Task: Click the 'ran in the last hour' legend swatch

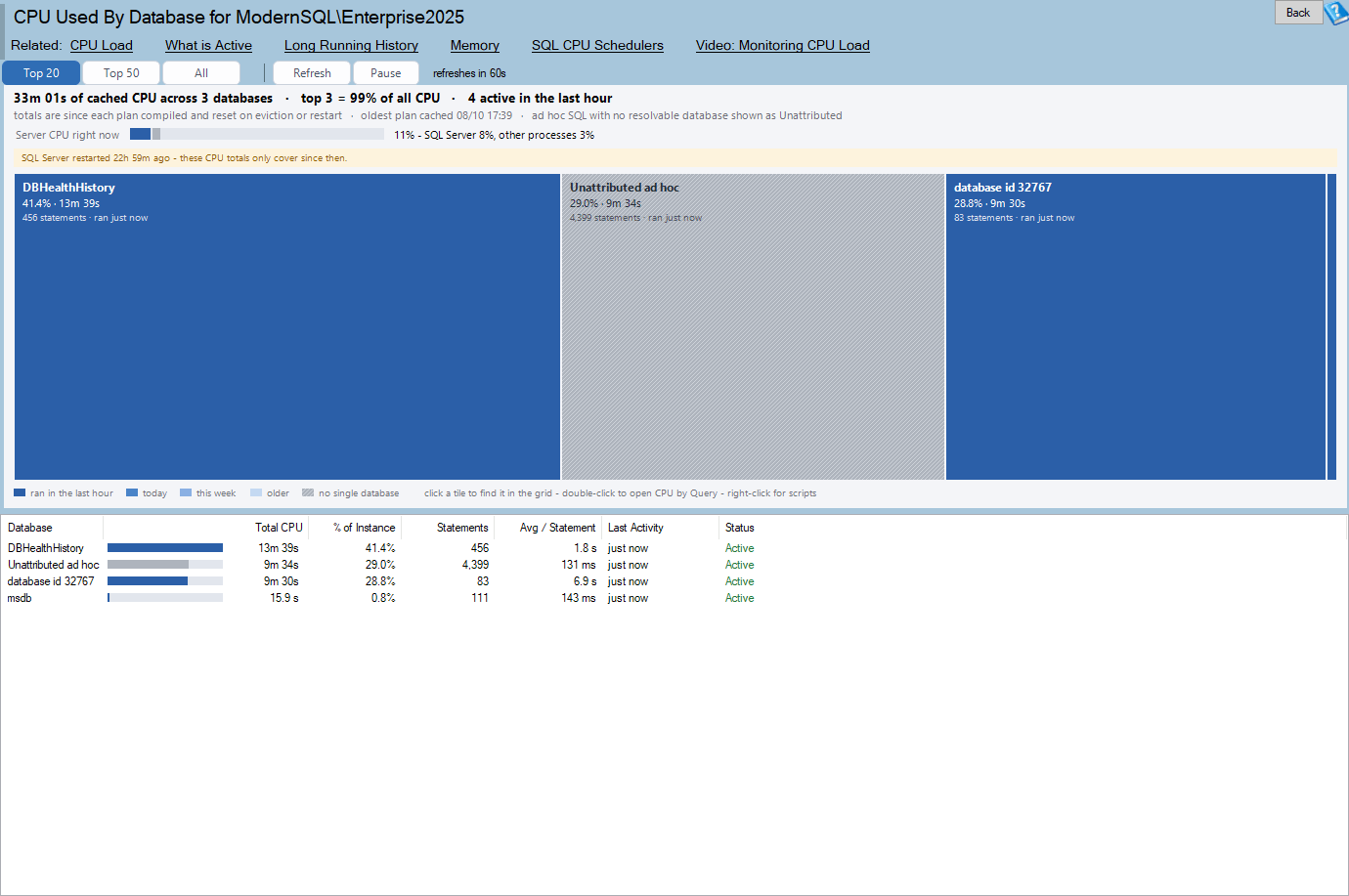Action: (x=20, y=493)
